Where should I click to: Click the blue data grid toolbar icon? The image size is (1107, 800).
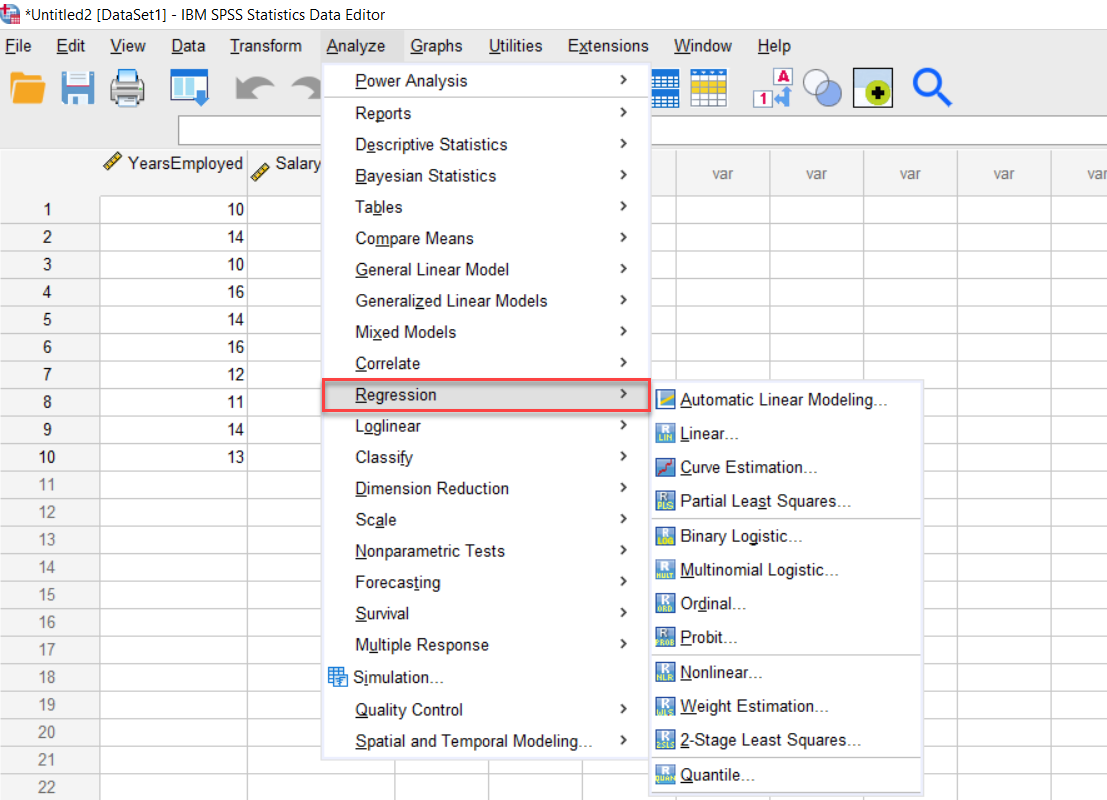coord(665,88)
